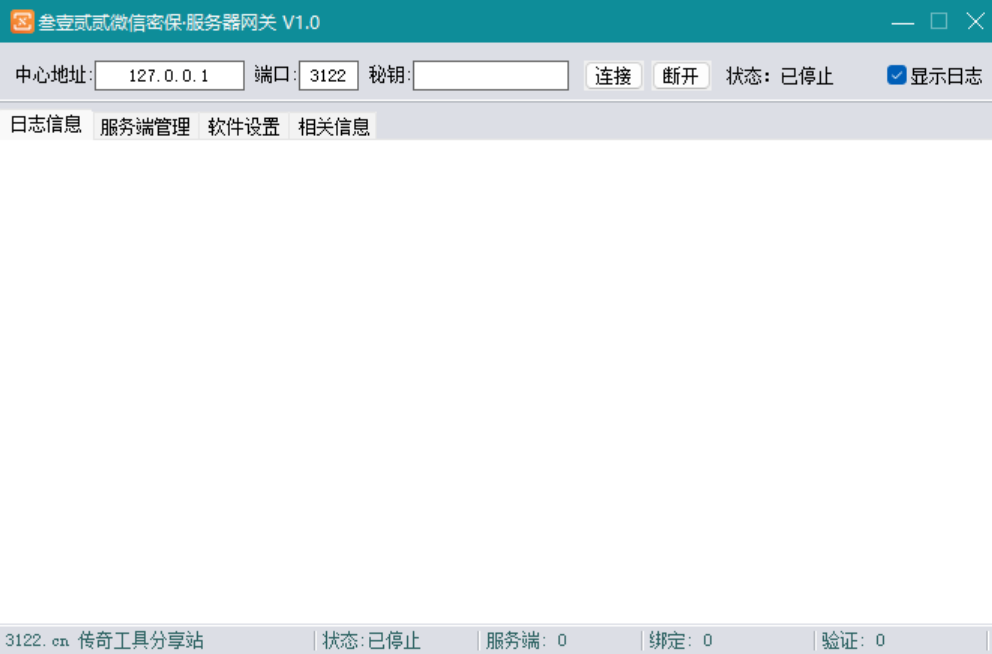
Task: Switch to the 日志信息 tab
Action: tap(46, 125)
